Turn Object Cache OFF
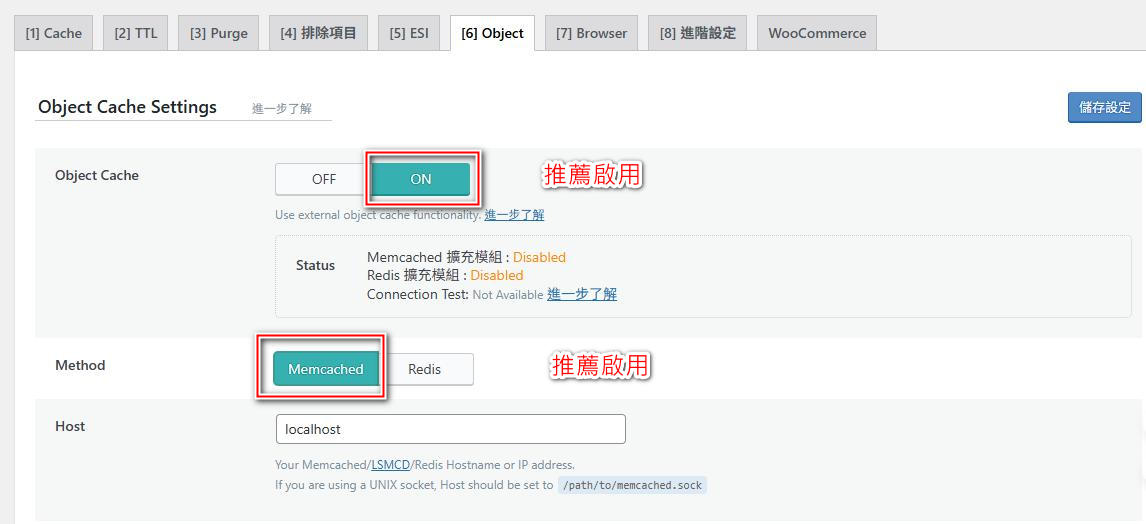Image resolution: width=1146 pixels, height=524 pixels. point(324,179)
